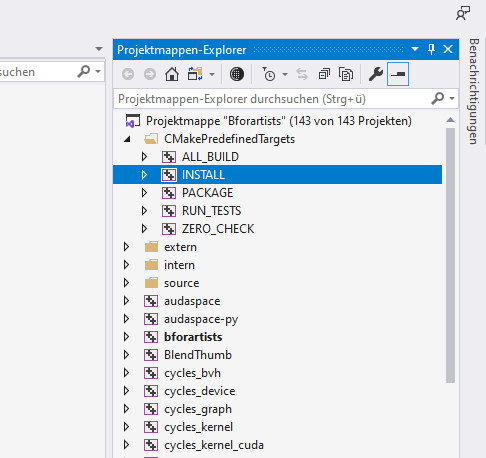Select the RUN_TESTS project icon
The image size is (486, 458).
(169, 211)
